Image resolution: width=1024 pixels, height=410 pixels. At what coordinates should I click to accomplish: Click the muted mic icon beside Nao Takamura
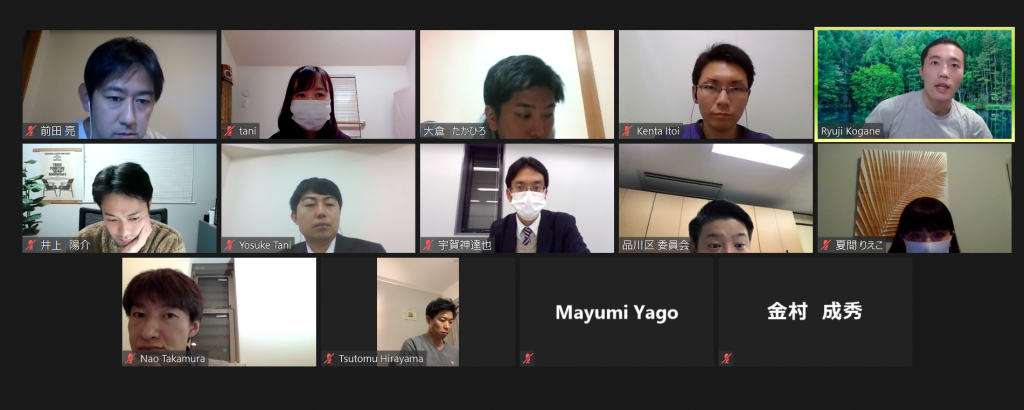pyautogui.click(x=130, y=358)
